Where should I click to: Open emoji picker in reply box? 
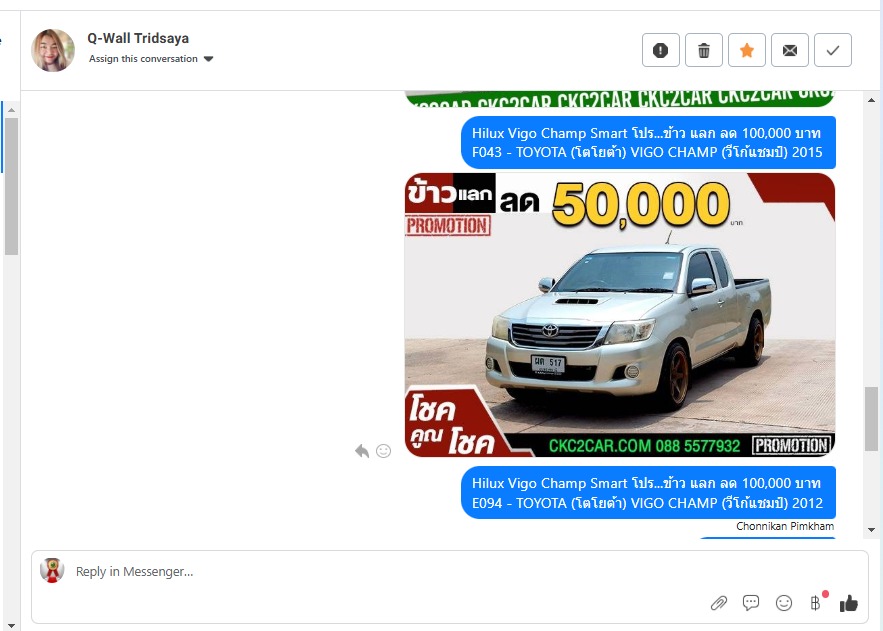(x=784, y=603)
